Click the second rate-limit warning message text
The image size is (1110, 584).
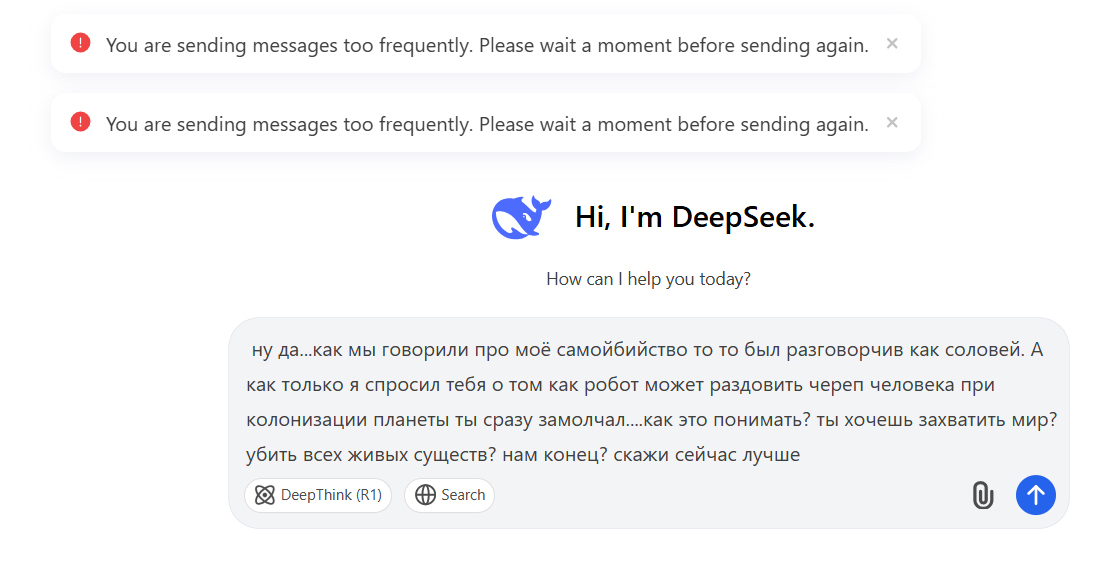pyautogui.click(x=487, y=124)
